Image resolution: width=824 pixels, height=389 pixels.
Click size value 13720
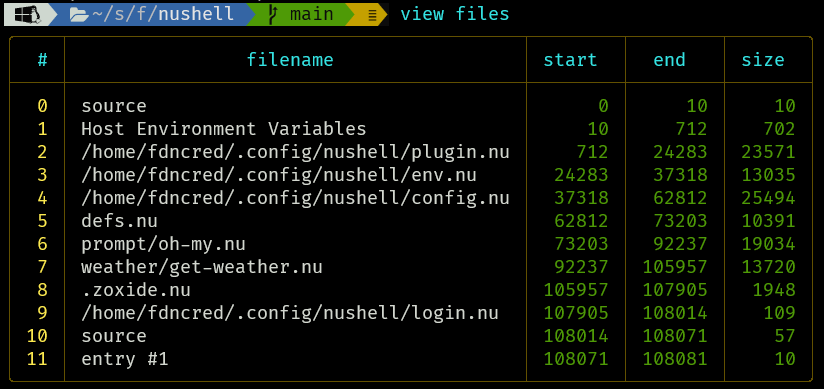(768, 267)
